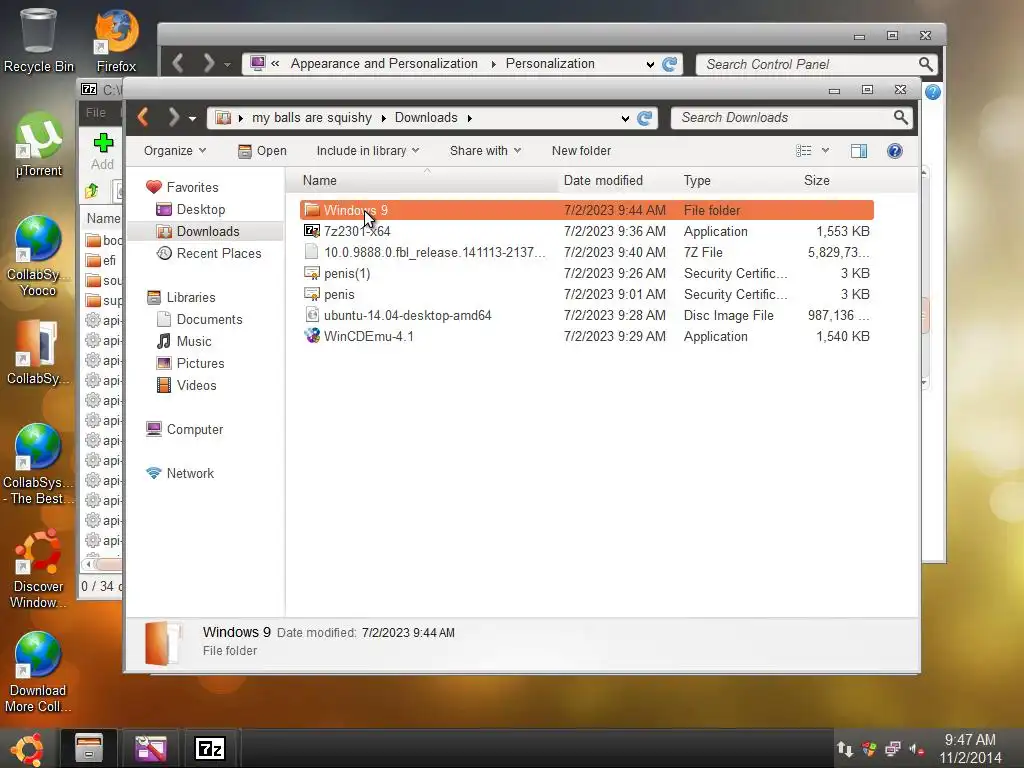Refresh the Control Panel address bar
This screenshot has width=1024, height=768.
669,64
